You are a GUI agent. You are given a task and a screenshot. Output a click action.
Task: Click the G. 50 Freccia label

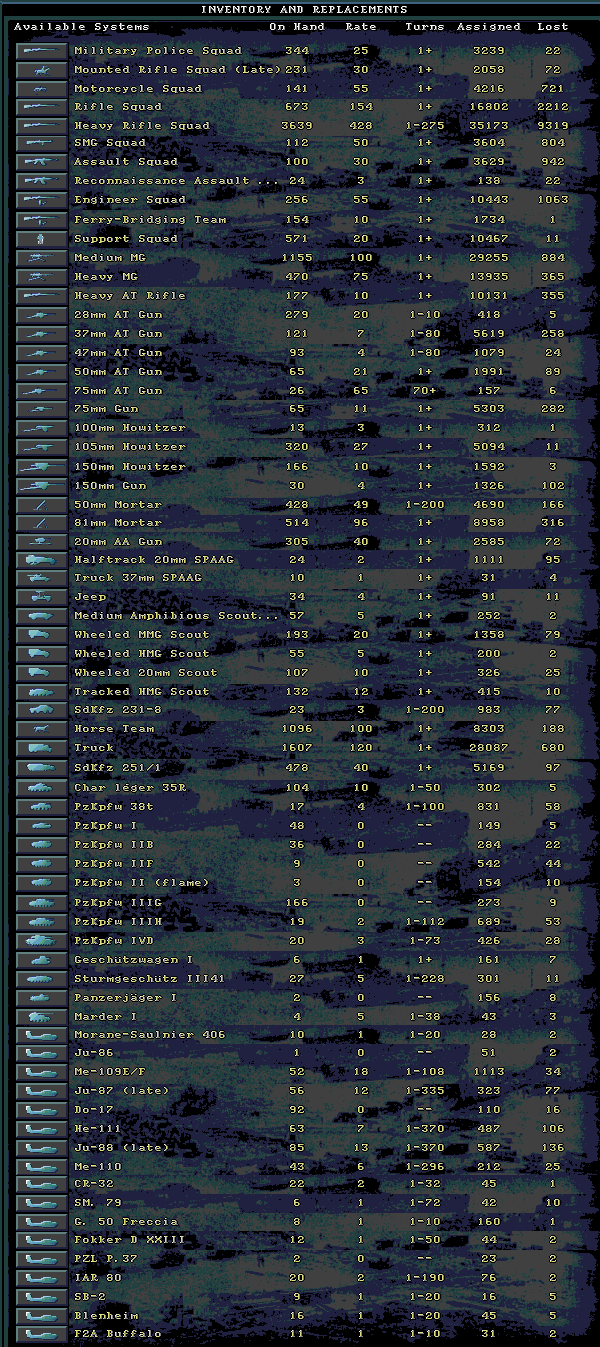point(126,1222)
